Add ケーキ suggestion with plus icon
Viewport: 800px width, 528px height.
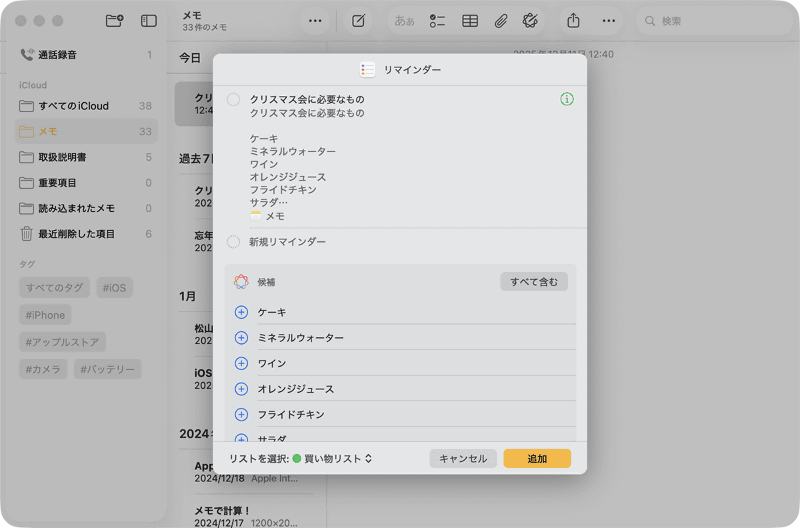coord(241,312)
